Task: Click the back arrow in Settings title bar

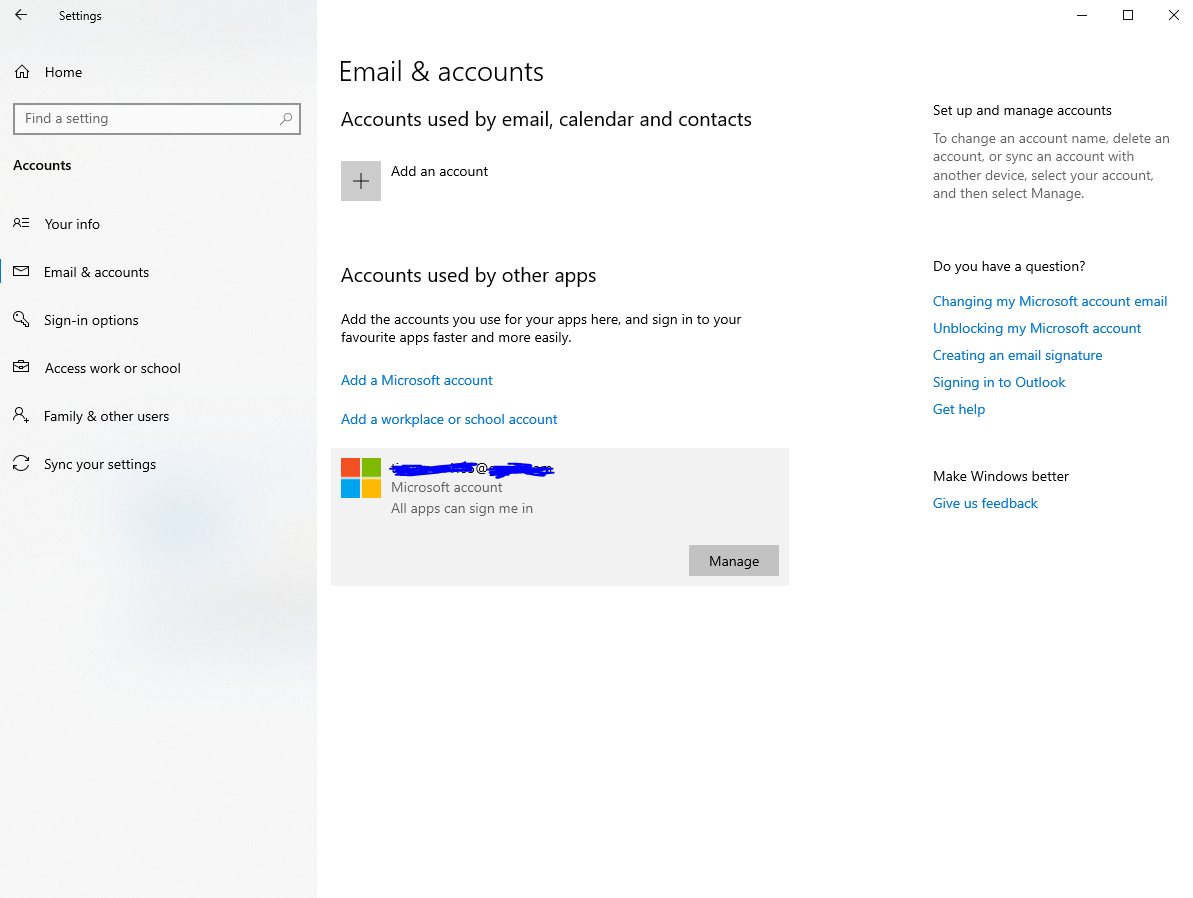Action: click(21, 14)
